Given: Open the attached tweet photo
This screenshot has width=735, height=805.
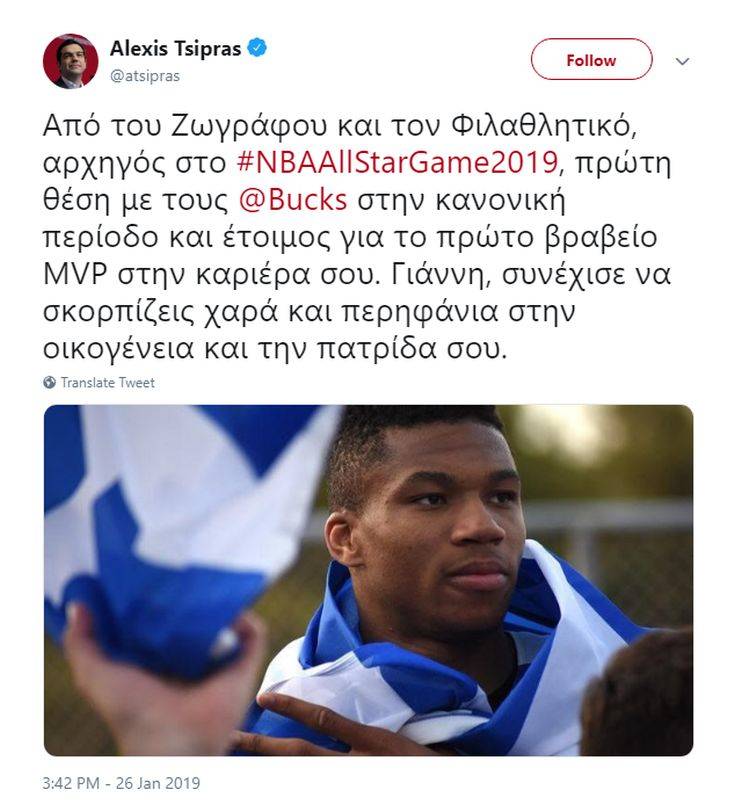Looking at the screenshot, I should click(368, 580).
